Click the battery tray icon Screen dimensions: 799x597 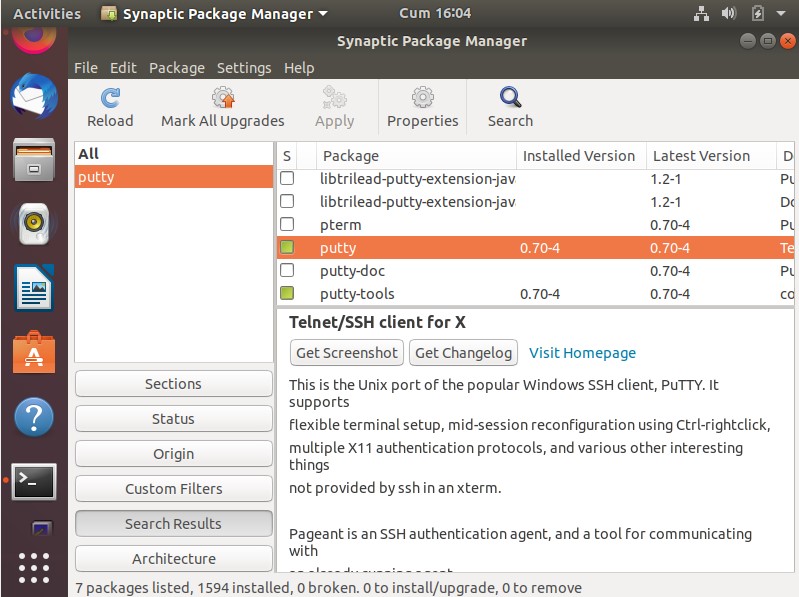[x=758, y=14]
